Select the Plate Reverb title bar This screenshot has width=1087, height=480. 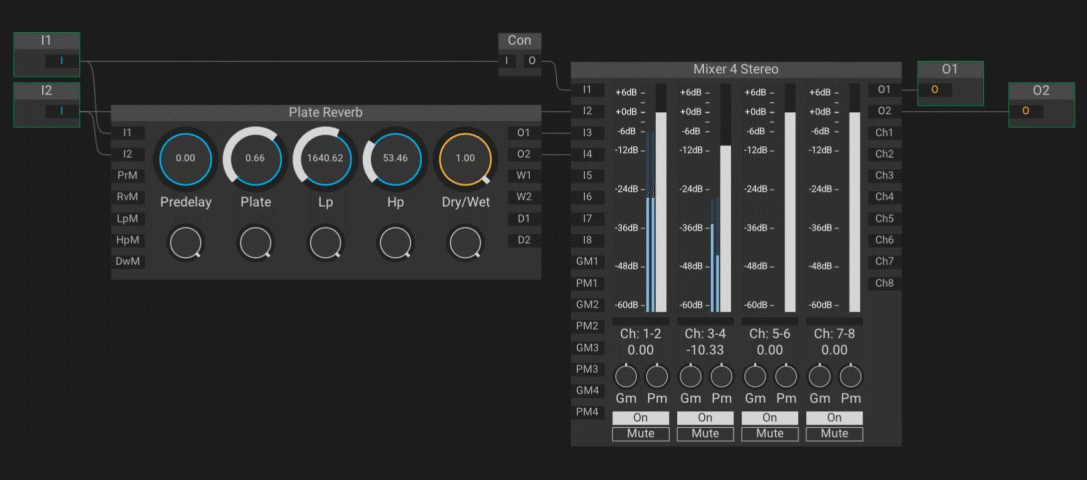pos(325,113)
